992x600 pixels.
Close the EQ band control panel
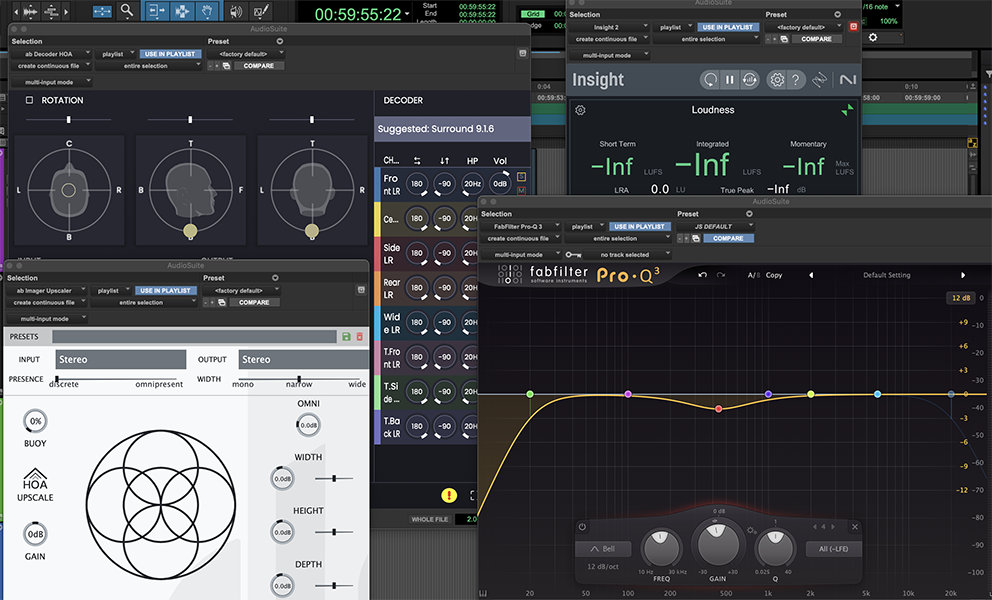(855, 527)
